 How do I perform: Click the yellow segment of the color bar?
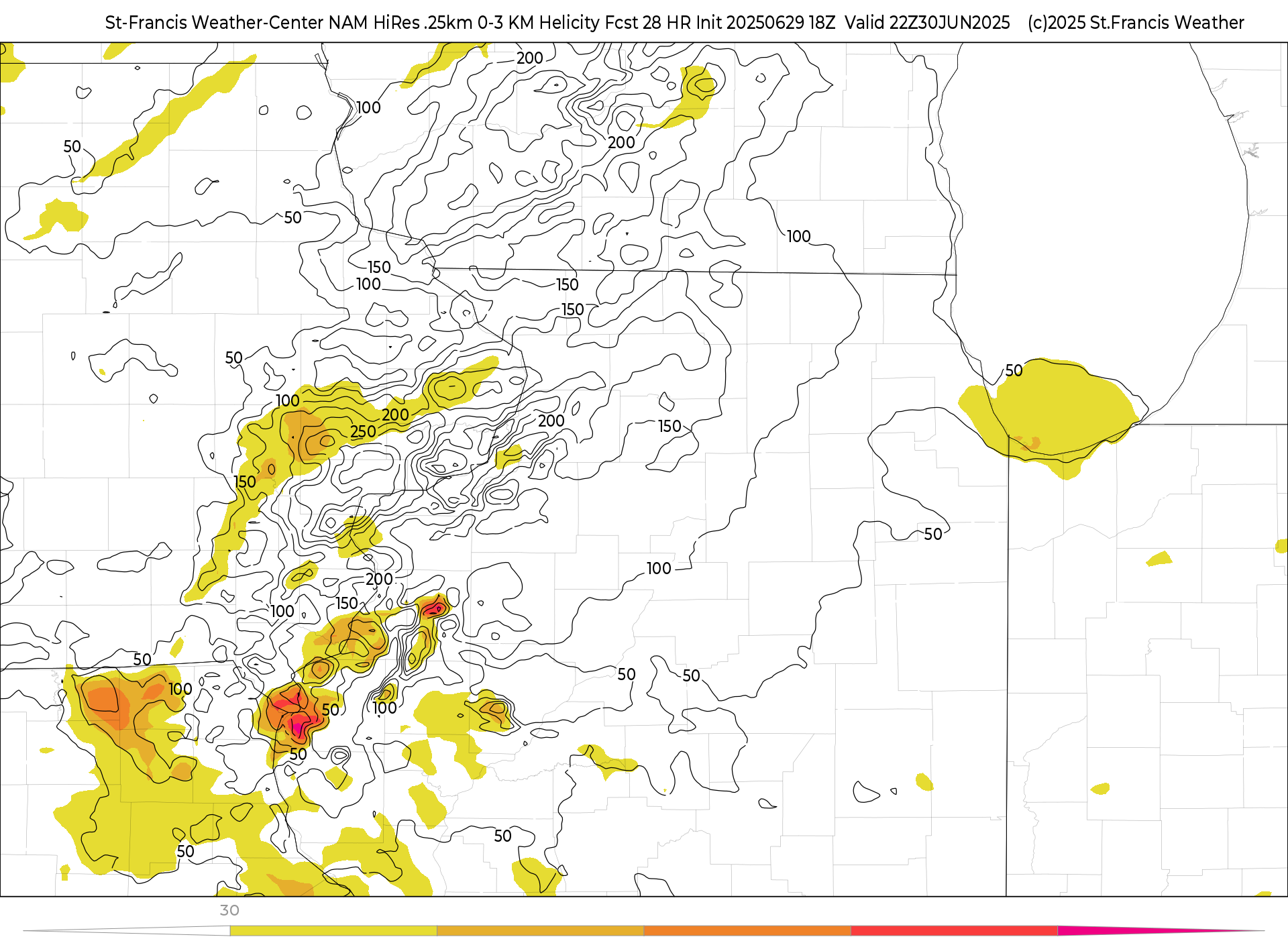333,931
